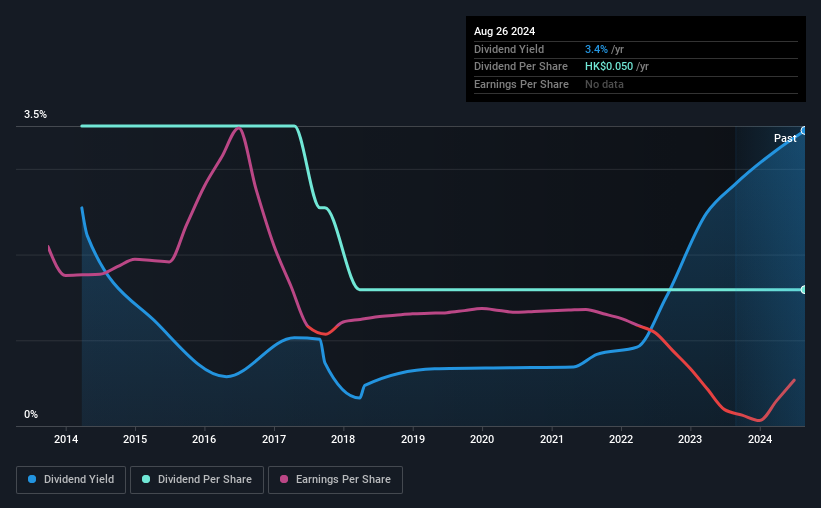821x508 pixels.
Task: Click the Aug 26 2024 tooltip date
Action: pos(504,31)
